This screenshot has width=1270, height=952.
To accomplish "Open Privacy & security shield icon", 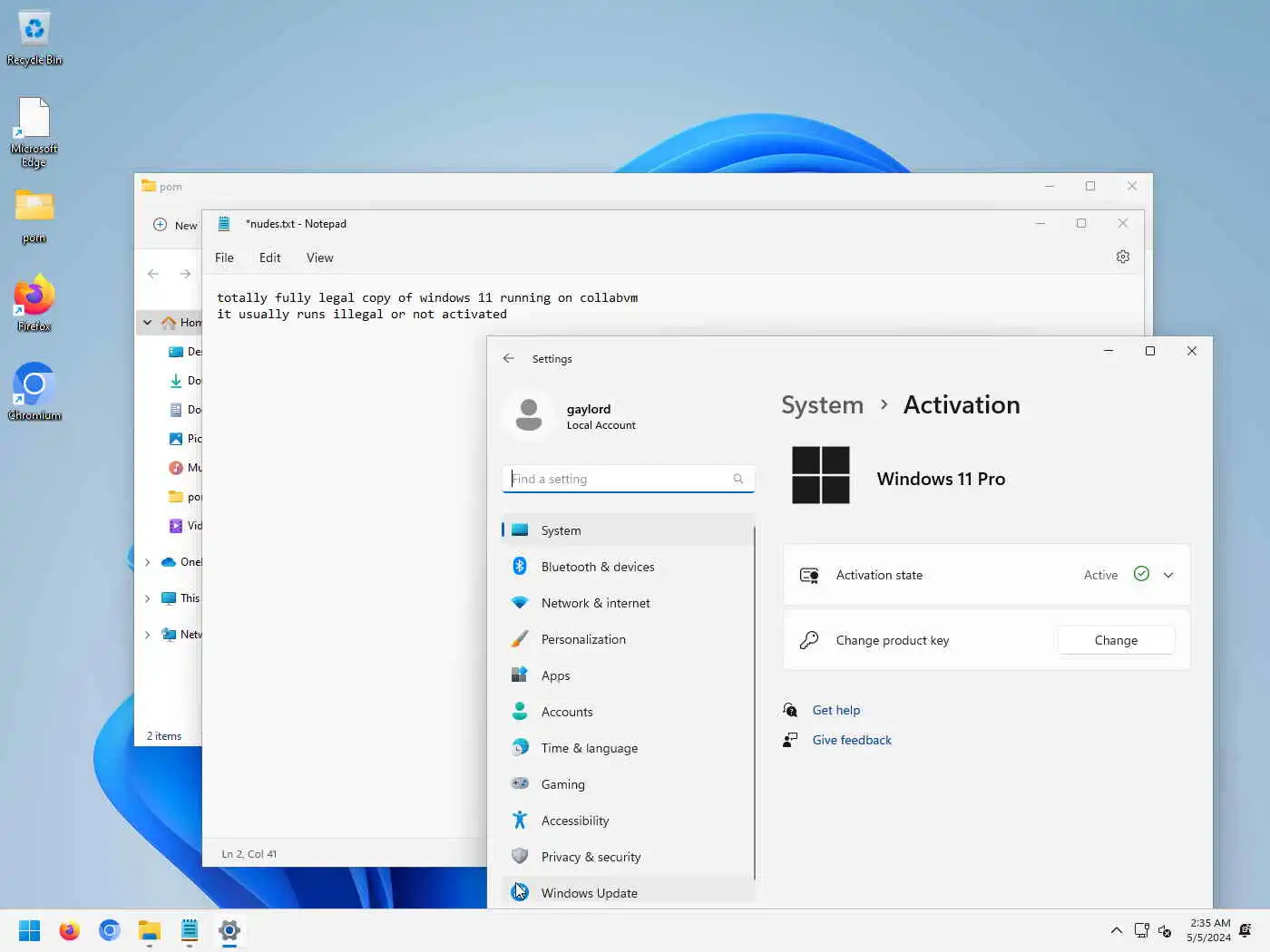I will (520, 857).
